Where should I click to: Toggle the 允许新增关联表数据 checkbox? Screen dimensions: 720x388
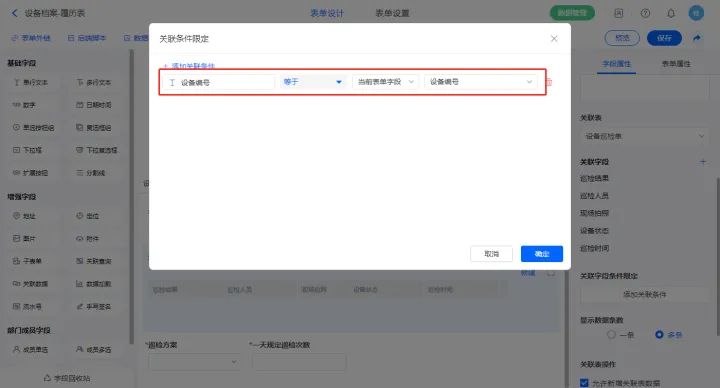point(584,382)
